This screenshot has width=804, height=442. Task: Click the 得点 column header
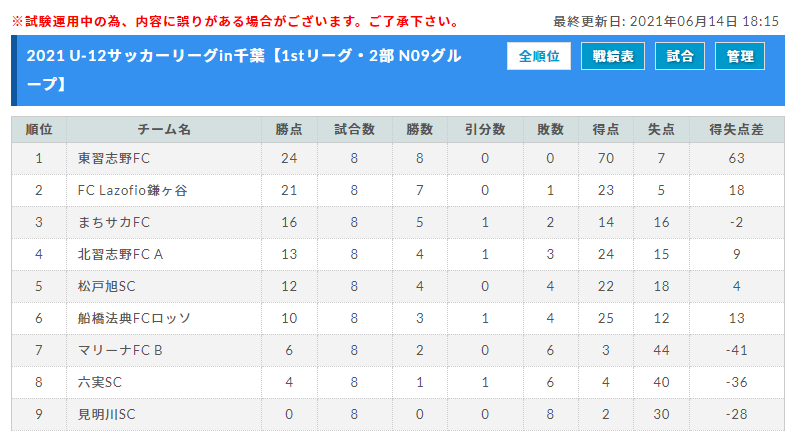click(x=606, y=130)
